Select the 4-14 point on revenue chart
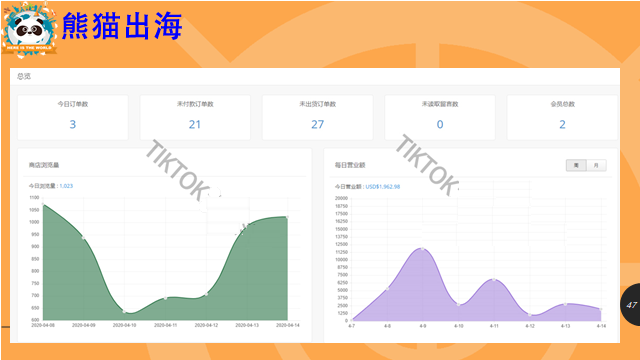Viewport: 640px width, 360px height. tap(601, 309)
